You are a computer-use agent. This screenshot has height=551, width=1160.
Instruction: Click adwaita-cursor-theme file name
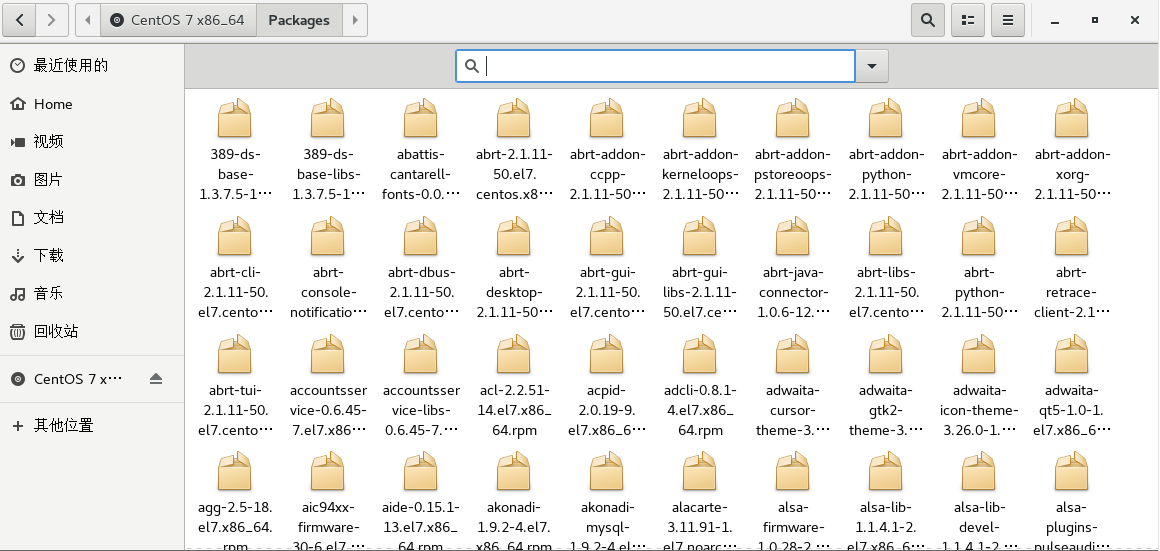coord(793,410)
